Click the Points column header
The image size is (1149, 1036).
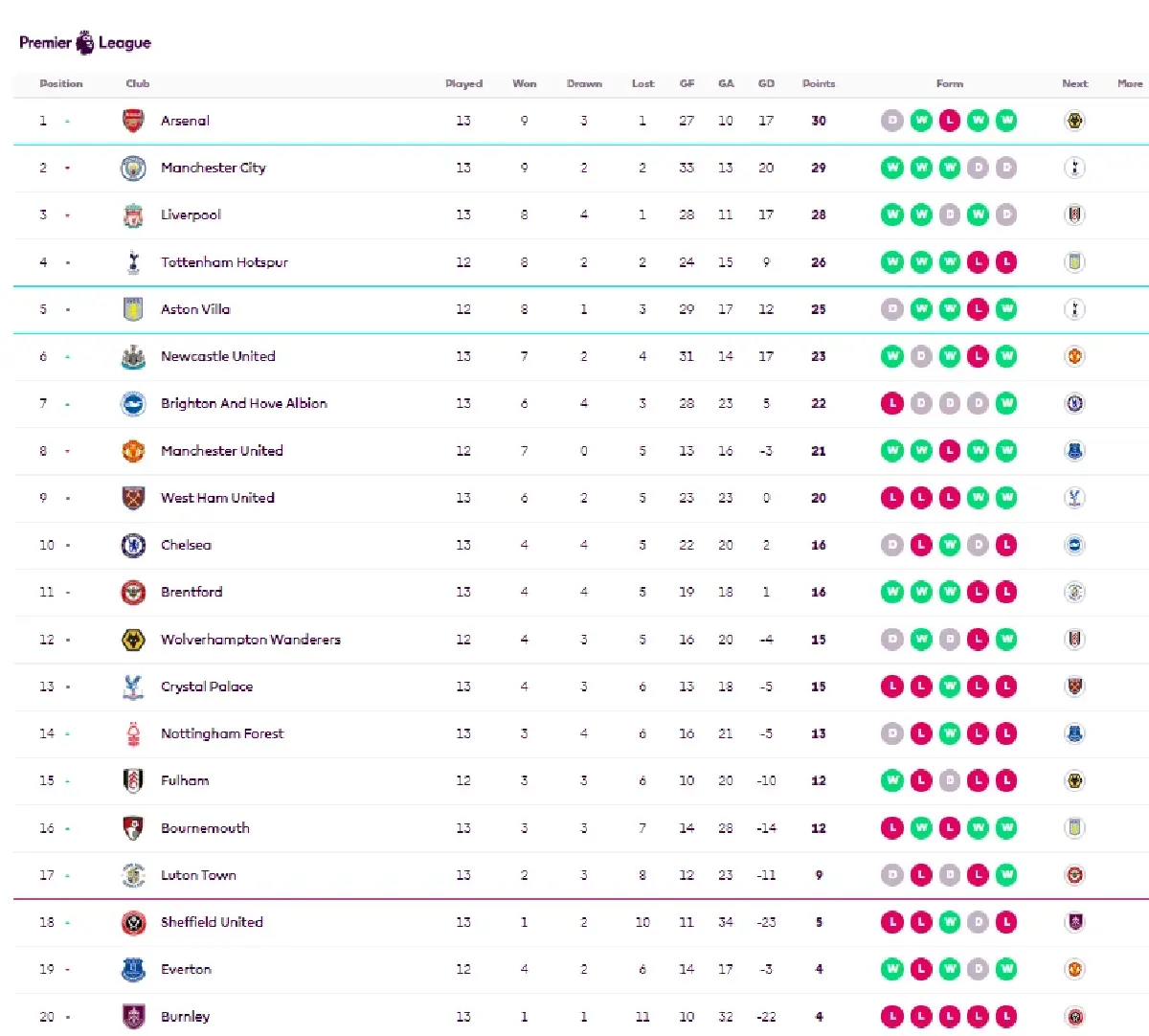pos(819,83)
